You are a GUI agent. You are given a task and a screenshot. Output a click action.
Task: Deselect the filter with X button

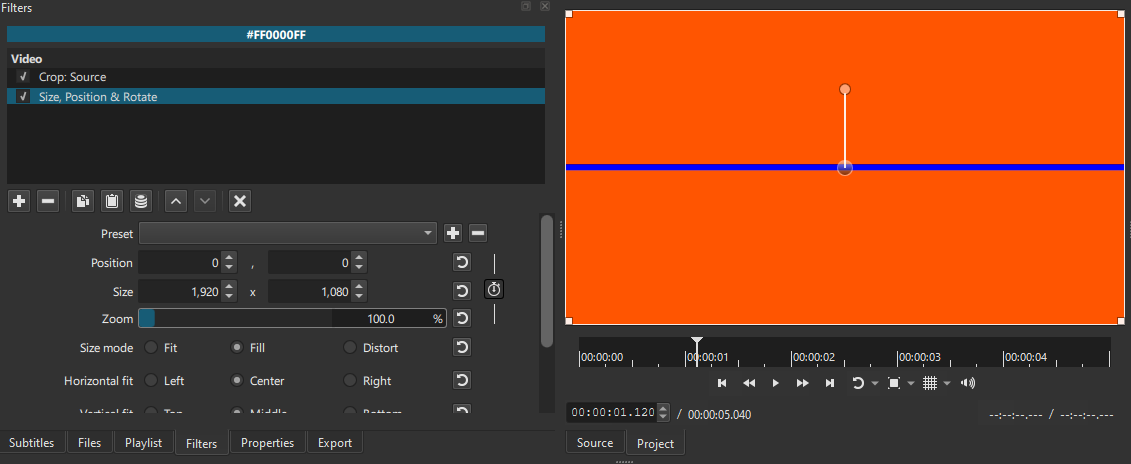tap(240, 201)
